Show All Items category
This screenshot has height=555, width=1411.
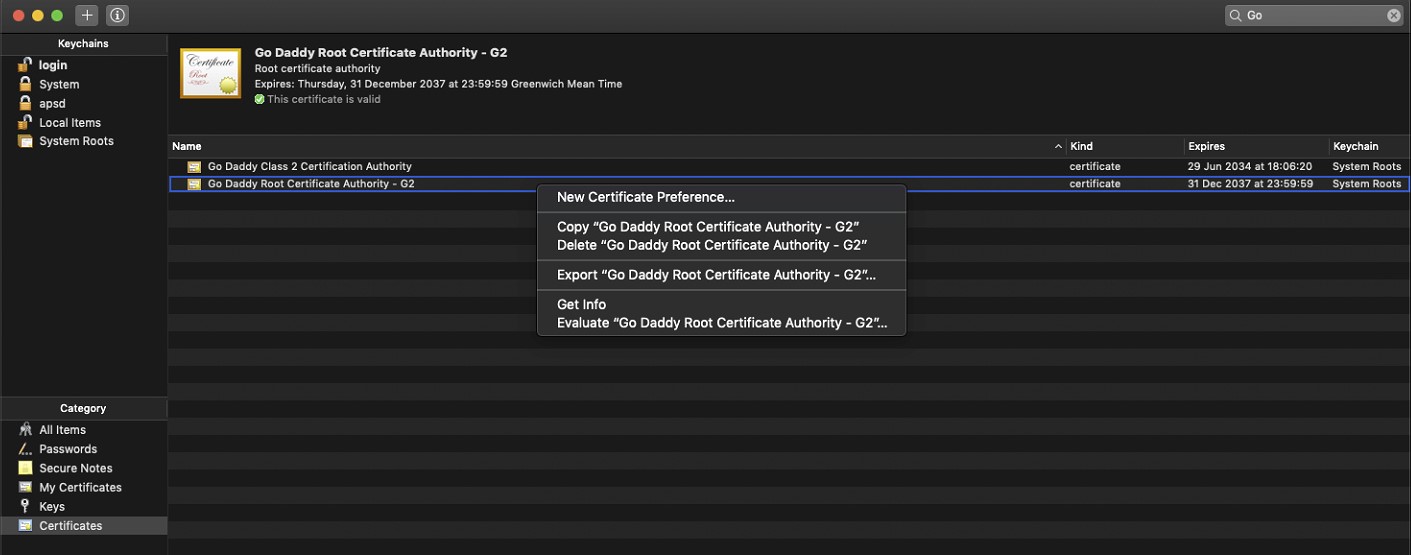(62, 430)
